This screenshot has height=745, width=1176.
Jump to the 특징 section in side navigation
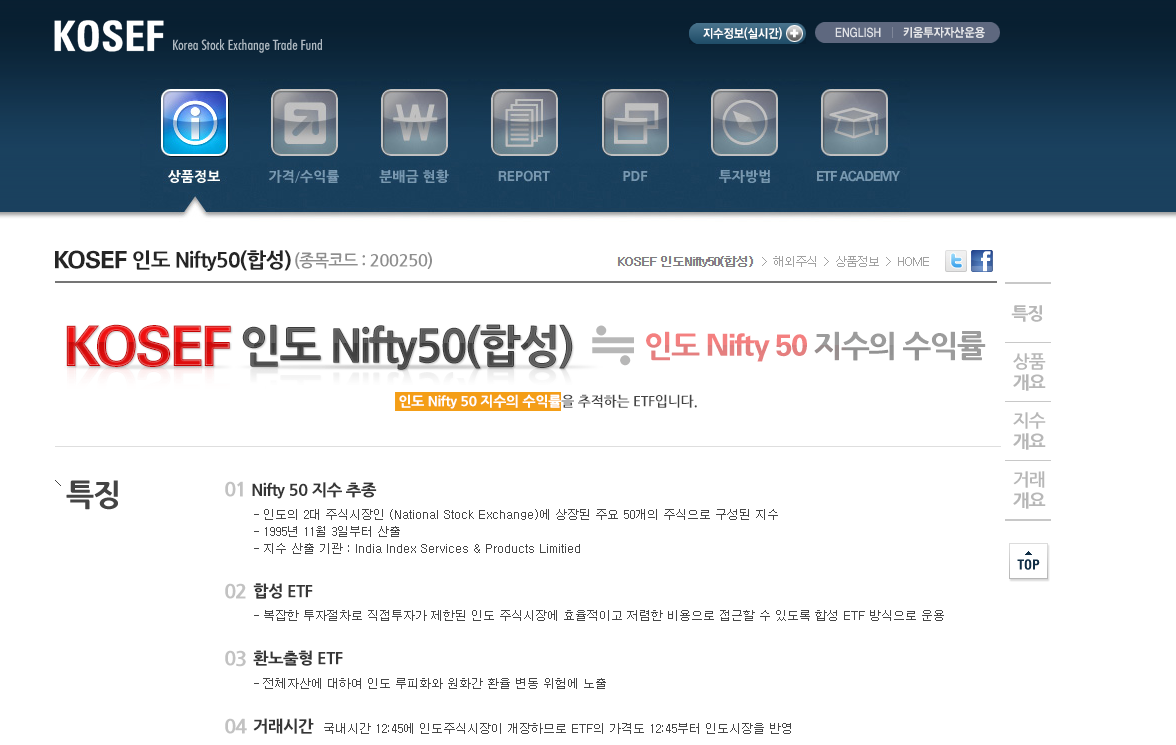(1028, 313)
